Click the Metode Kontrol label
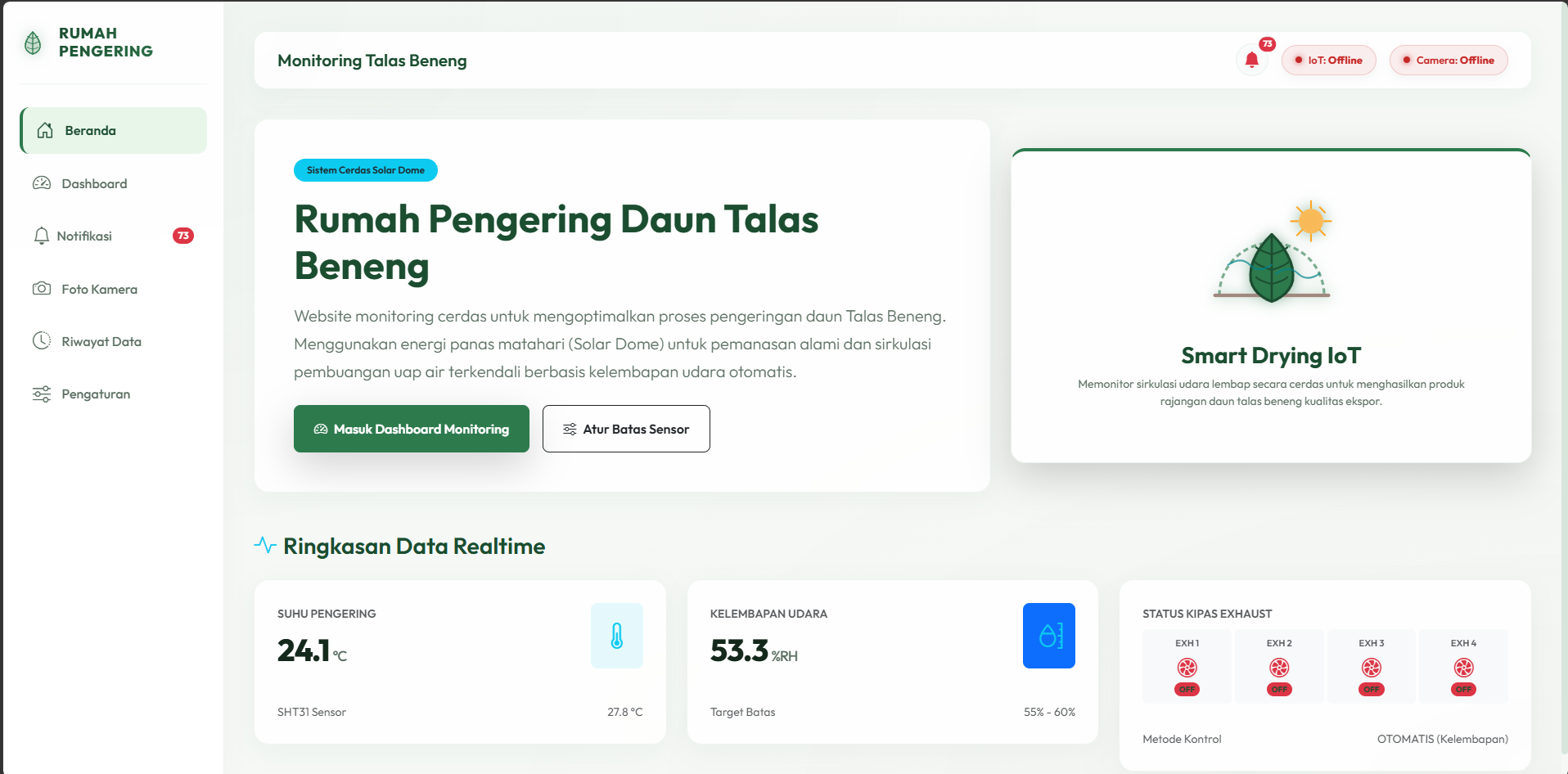 (x=1182, y=739)
